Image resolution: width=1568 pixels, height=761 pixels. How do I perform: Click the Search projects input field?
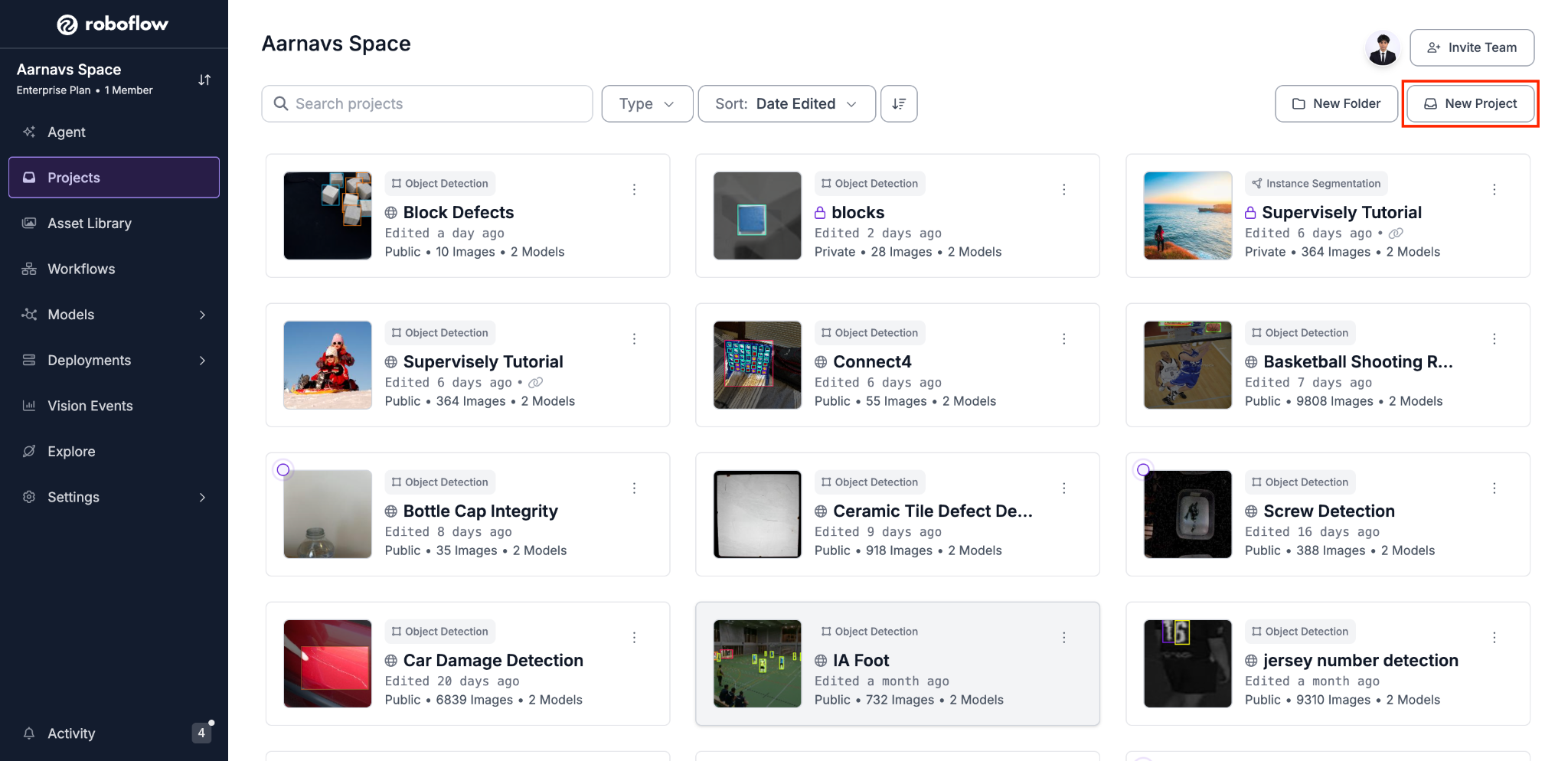click(427, 103)
